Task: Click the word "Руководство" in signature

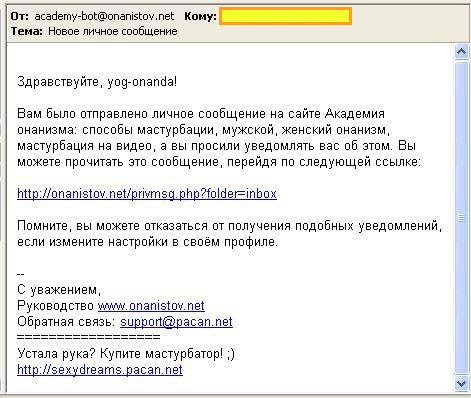Action: point(56,306)
